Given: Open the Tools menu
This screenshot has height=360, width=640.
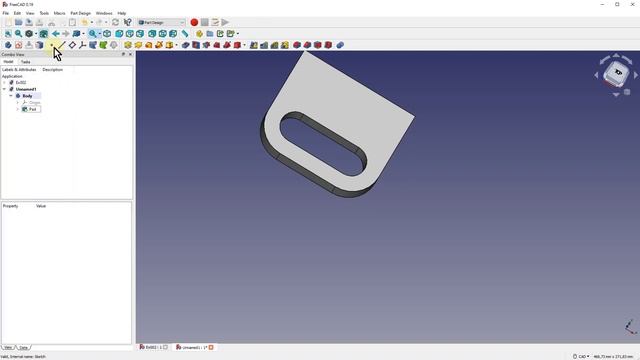Looking at the screenshot, I should point(44,13).
